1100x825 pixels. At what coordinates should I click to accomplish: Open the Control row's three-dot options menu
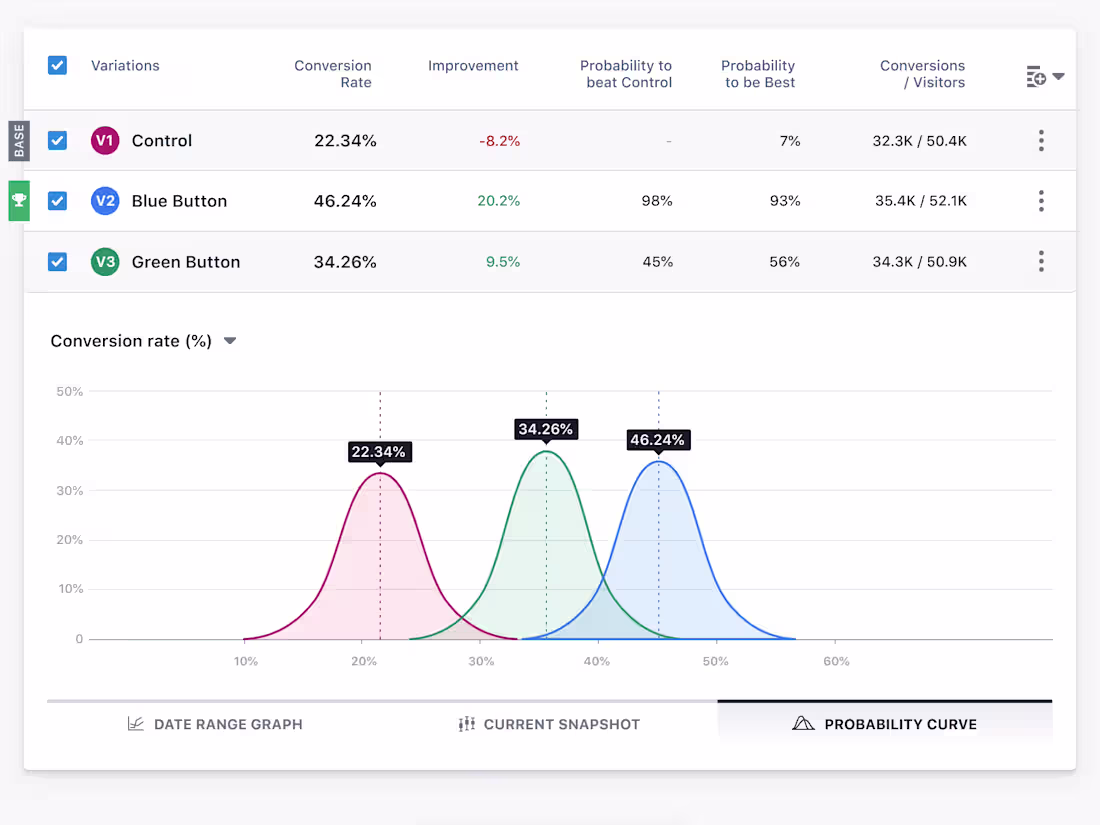[x=1041, y=140]
